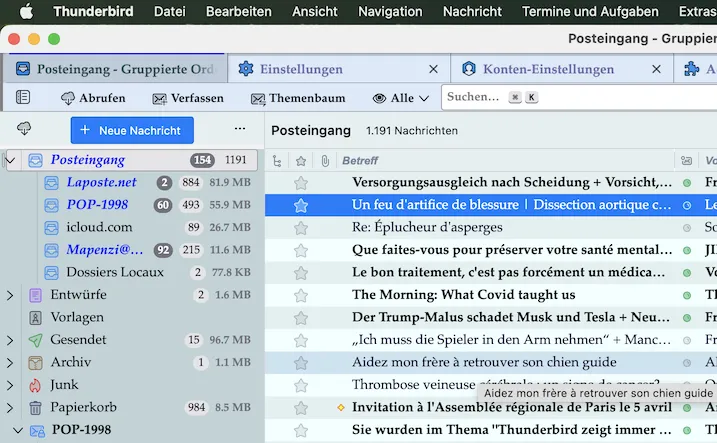Click the Papierkorb trash icon
Screen dimensions: 717x443
[x=35, y=408]
